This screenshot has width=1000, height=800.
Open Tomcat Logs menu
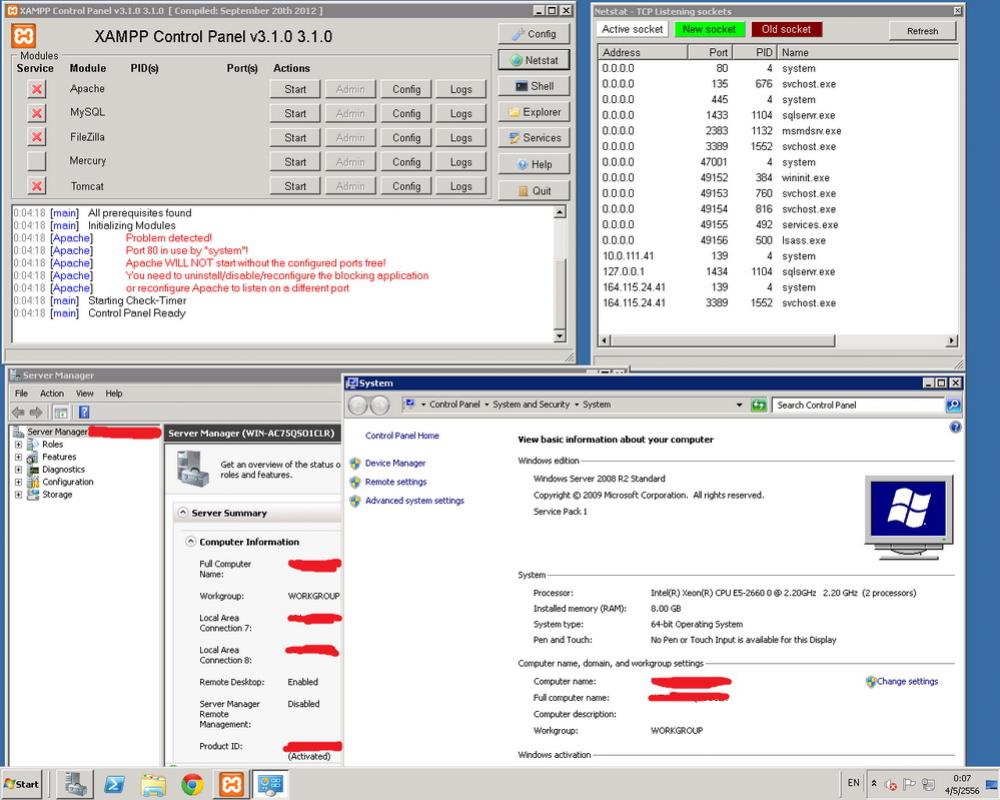pyautogui.click(x=461, y=186)
